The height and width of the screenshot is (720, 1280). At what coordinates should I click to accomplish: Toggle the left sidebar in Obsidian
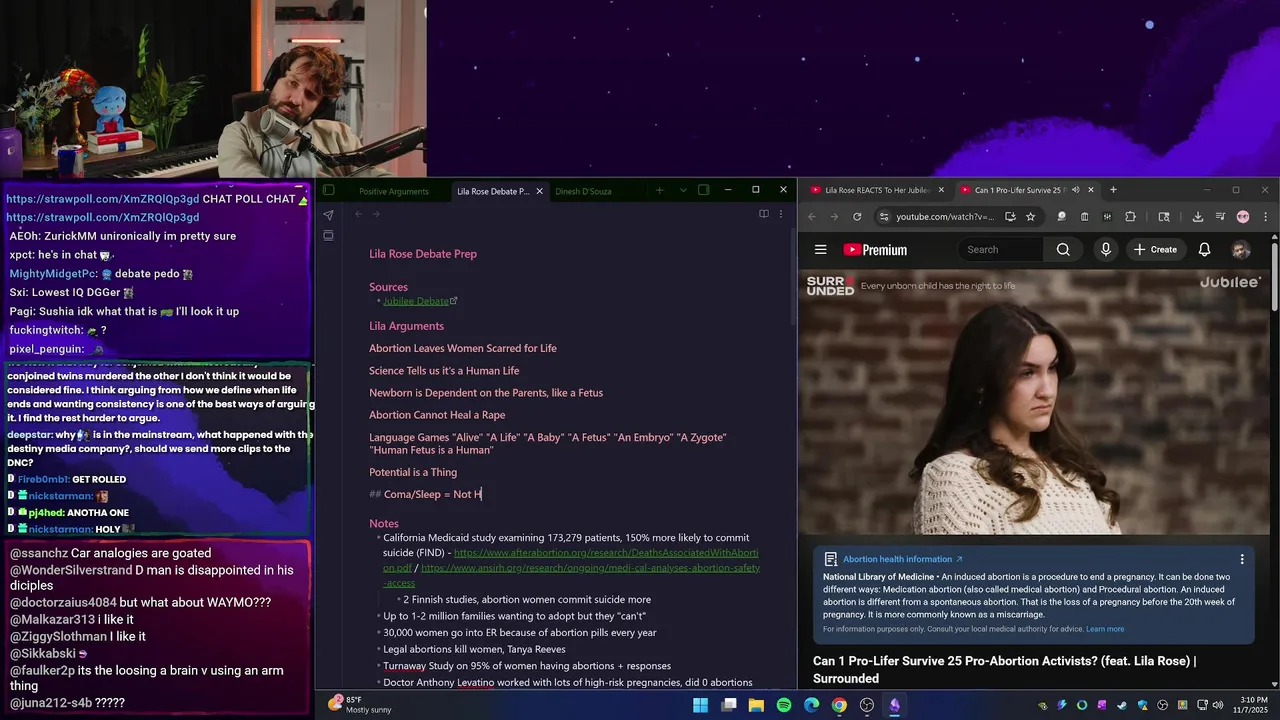coord(329,190)
